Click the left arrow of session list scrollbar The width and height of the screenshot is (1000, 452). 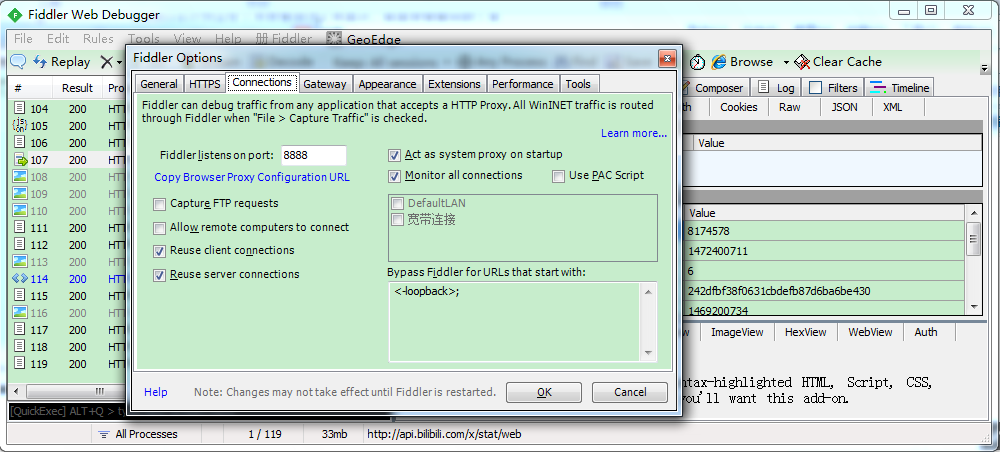[x=16, y=390]
